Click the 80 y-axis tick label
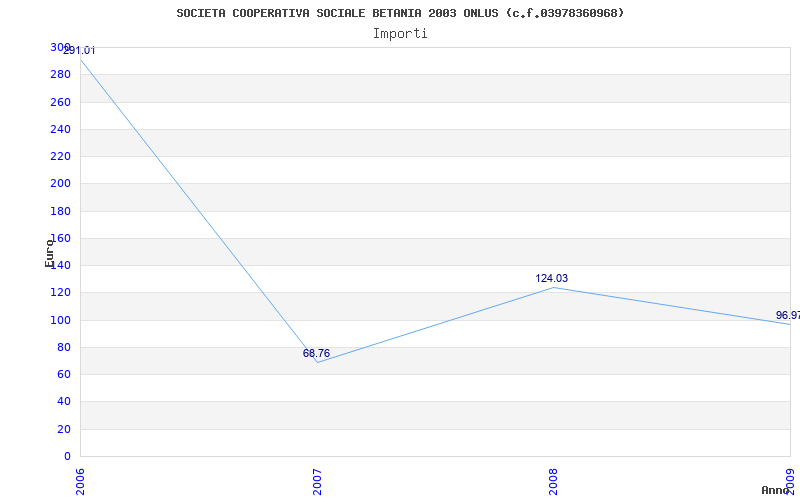800x500 pixels. 64,347
